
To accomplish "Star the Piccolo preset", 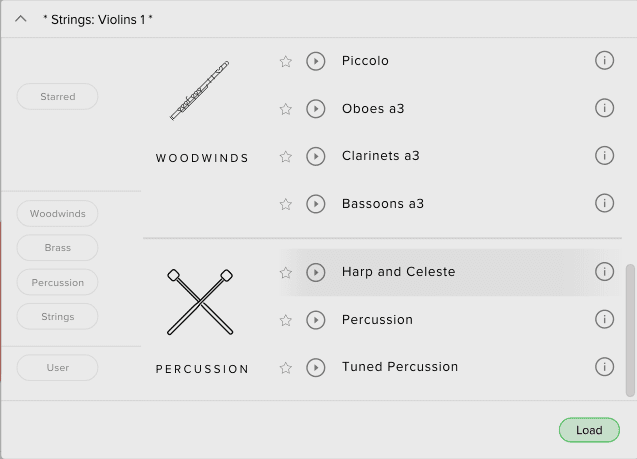I will (286, 61).
